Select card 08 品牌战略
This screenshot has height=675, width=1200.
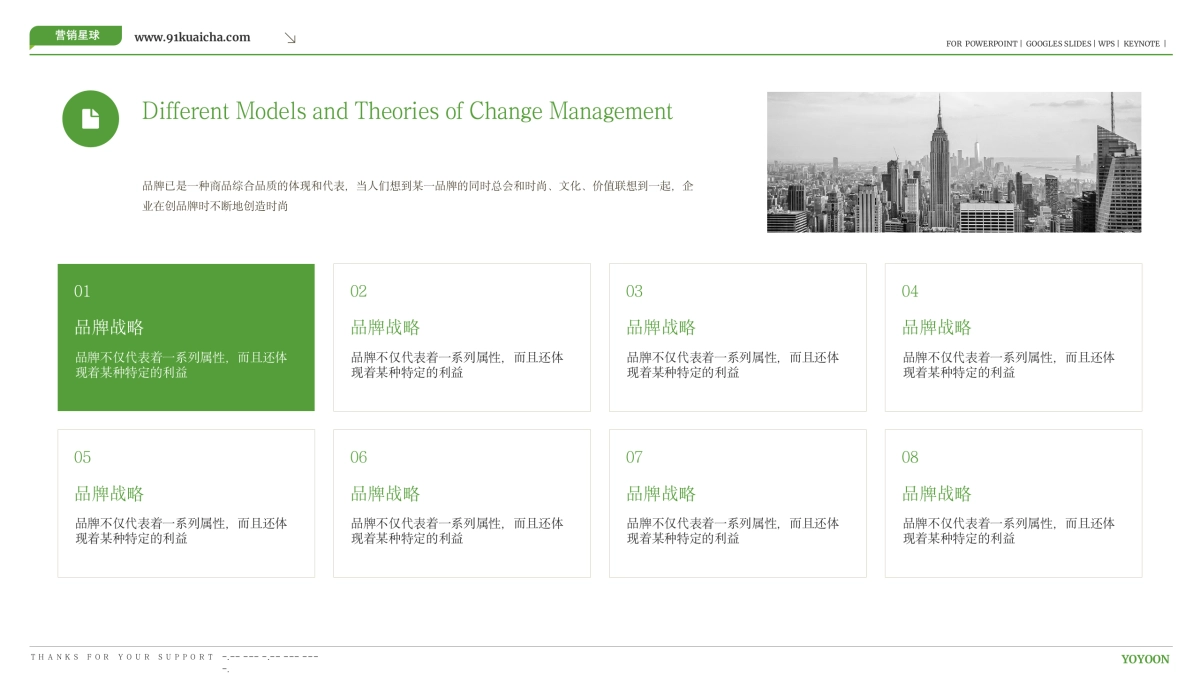click(1013, 503)
